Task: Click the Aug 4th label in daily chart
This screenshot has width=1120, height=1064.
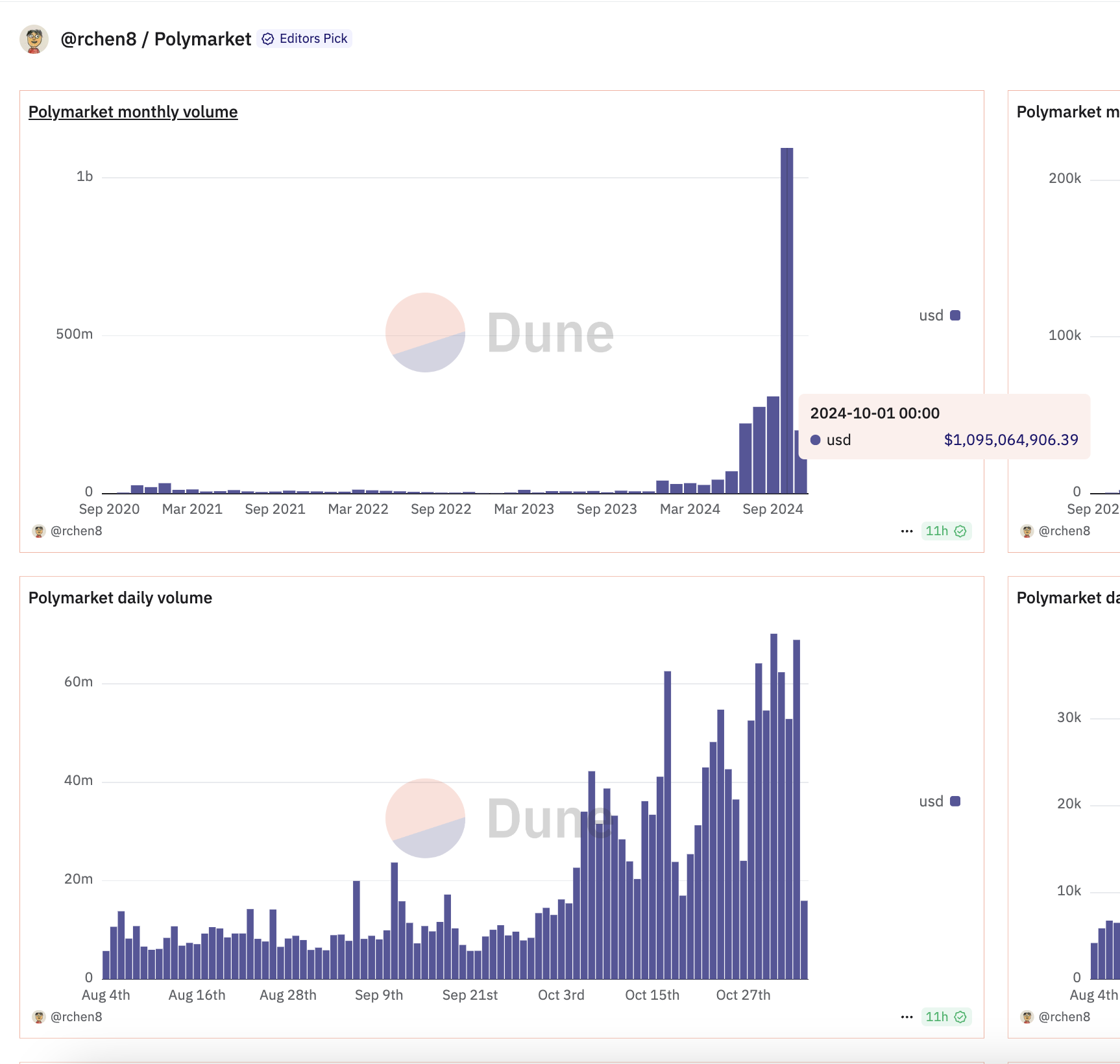Action: point(106,995)
